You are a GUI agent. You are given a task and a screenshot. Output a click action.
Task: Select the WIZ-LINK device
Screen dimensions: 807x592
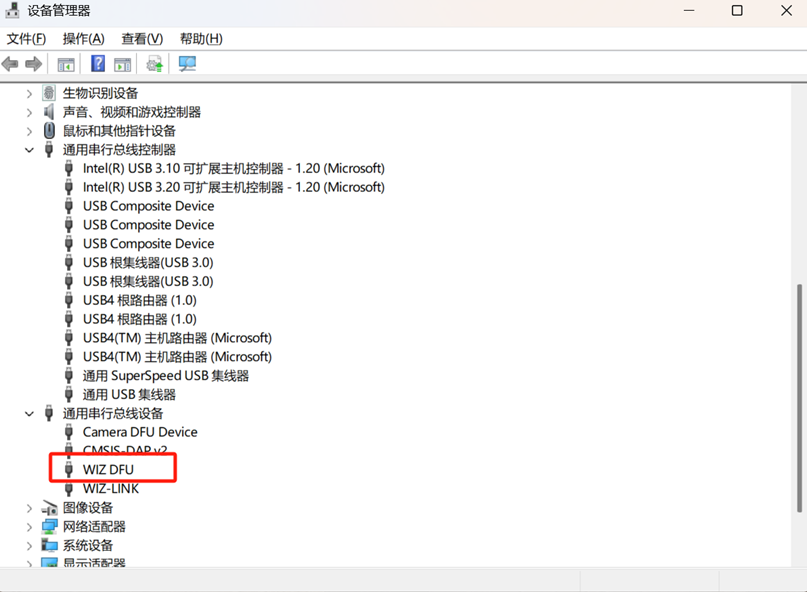click(110, 489)
